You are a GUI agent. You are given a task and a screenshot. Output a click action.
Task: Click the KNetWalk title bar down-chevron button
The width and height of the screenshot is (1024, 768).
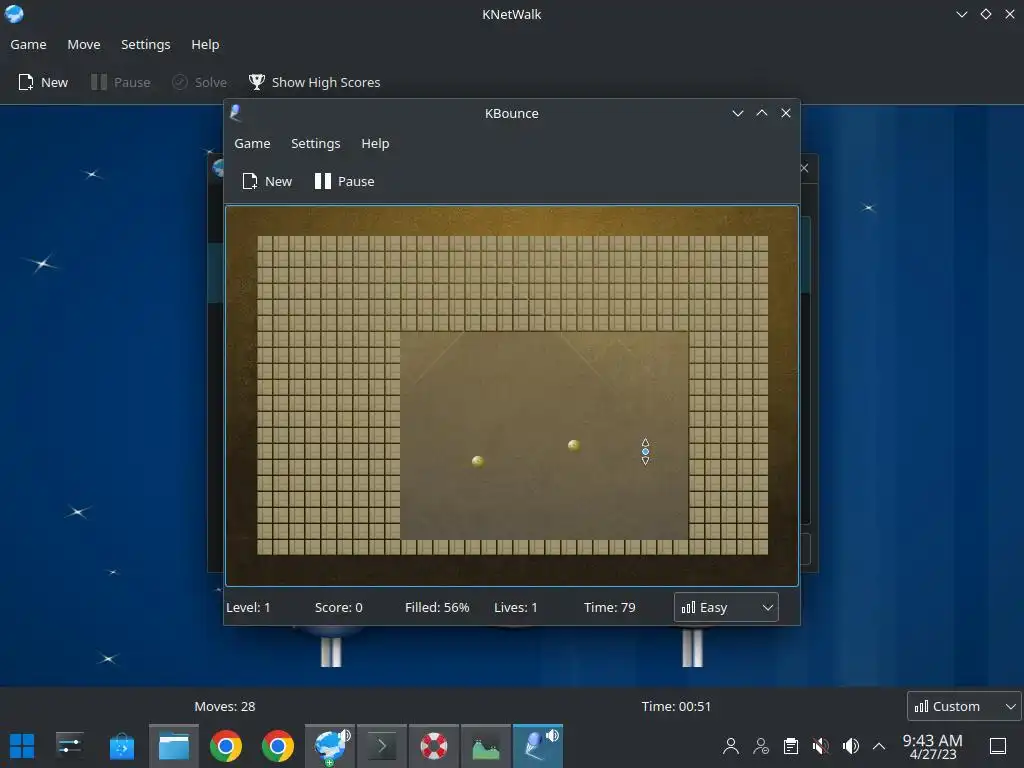(962, 14)
